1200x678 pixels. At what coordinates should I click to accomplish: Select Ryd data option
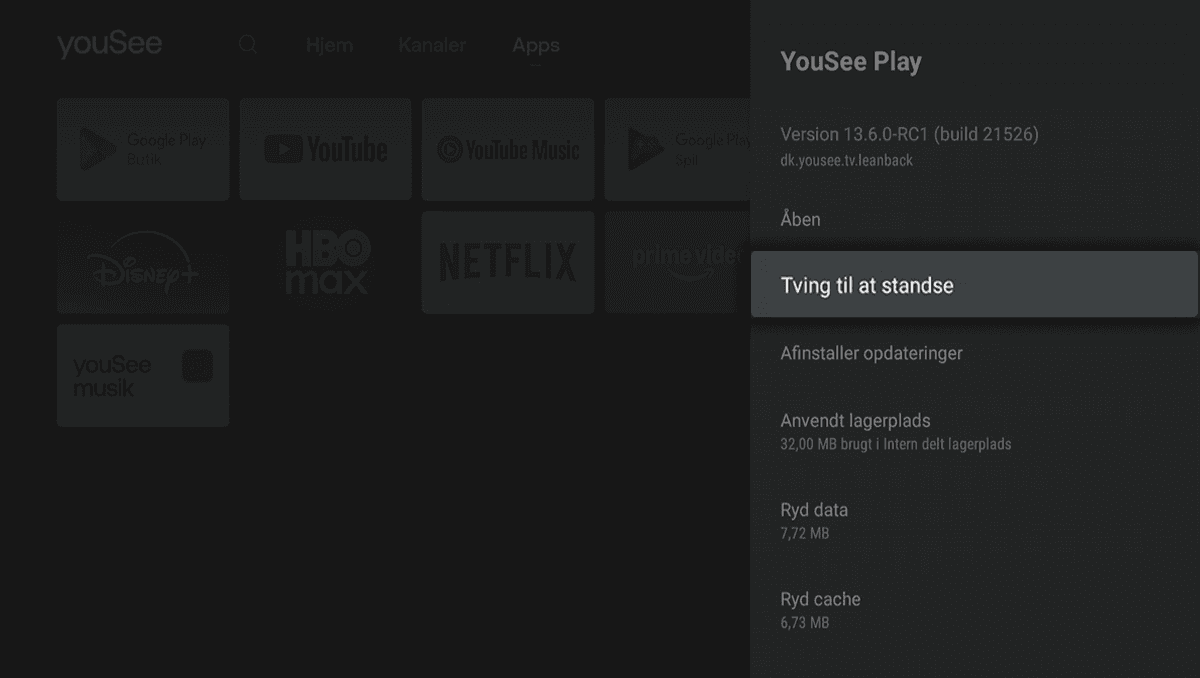pos(814,519)
